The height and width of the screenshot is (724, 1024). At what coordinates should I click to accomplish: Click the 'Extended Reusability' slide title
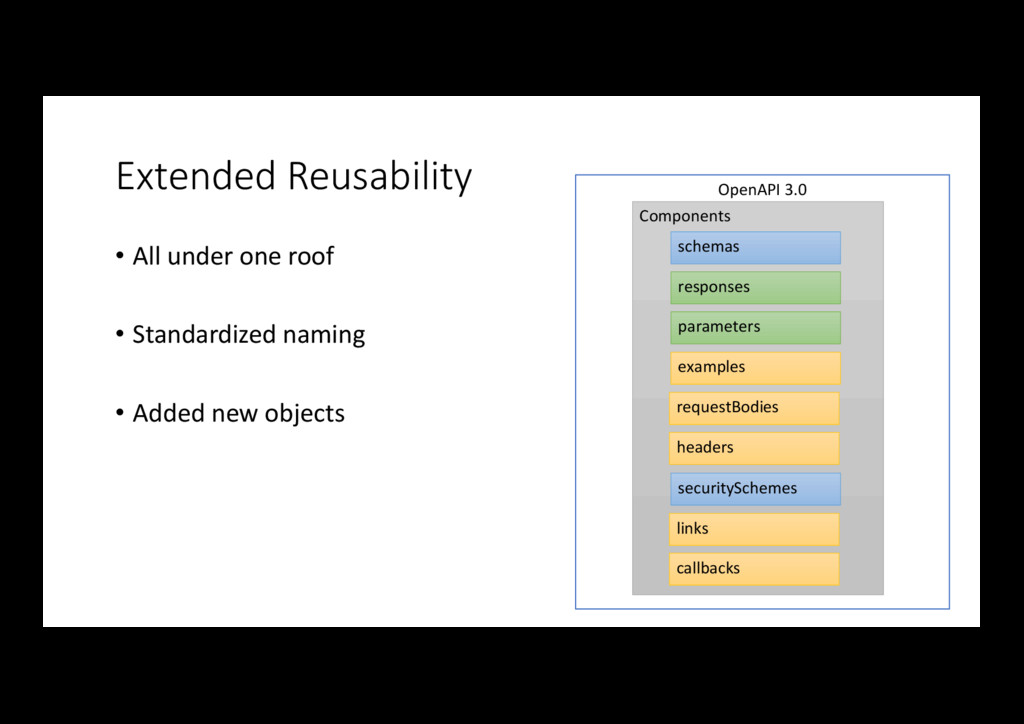294,176
